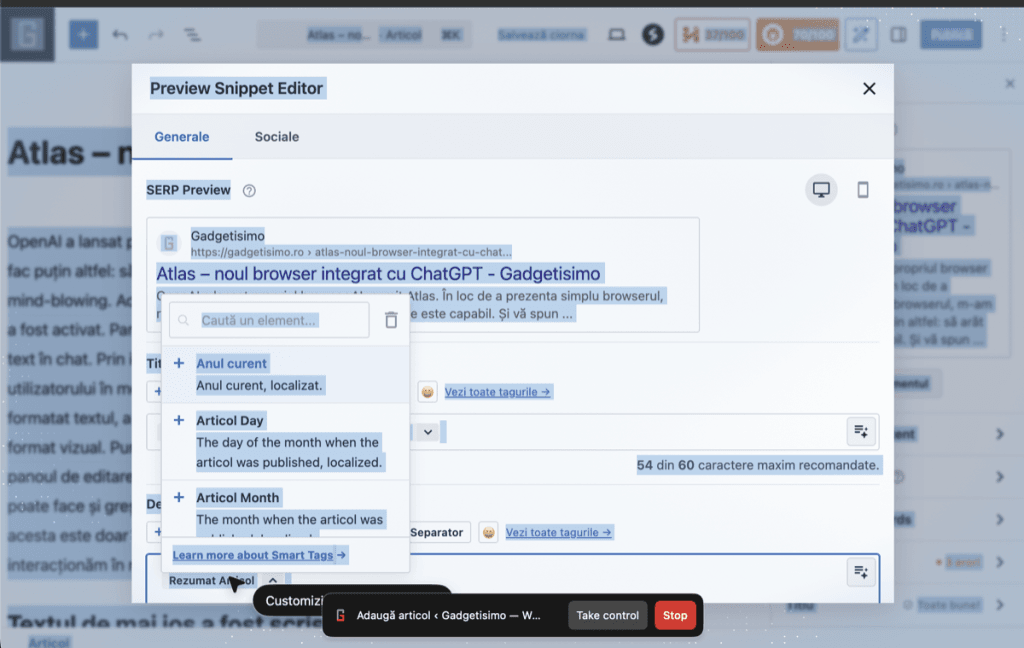Close the Preview Snippet Editor dialog
The width and height of the screenshot is (1024, 648).
[x=869, y=89]
